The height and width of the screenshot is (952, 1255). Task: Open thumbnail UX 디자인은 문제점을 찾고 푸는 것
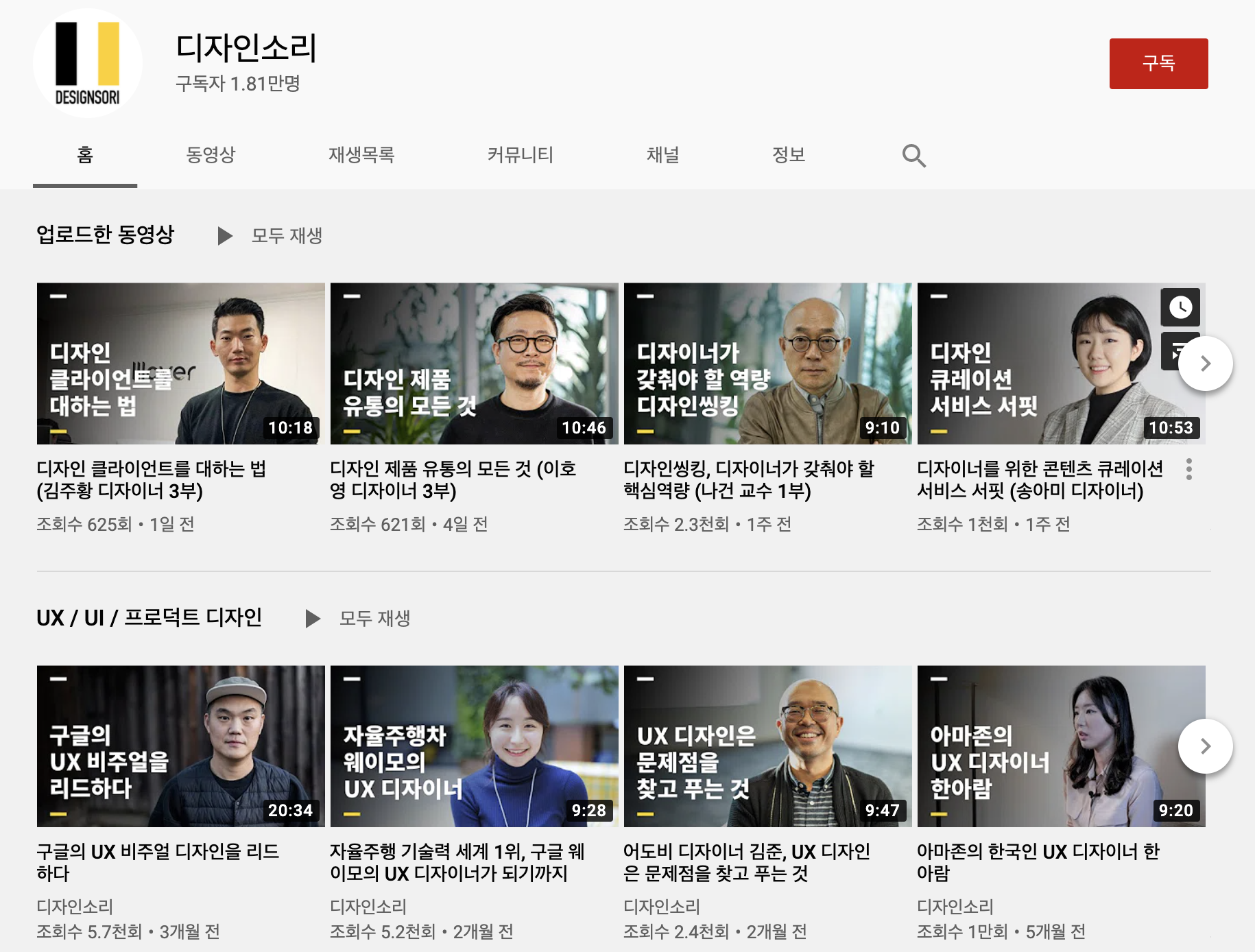pos(768,746)
